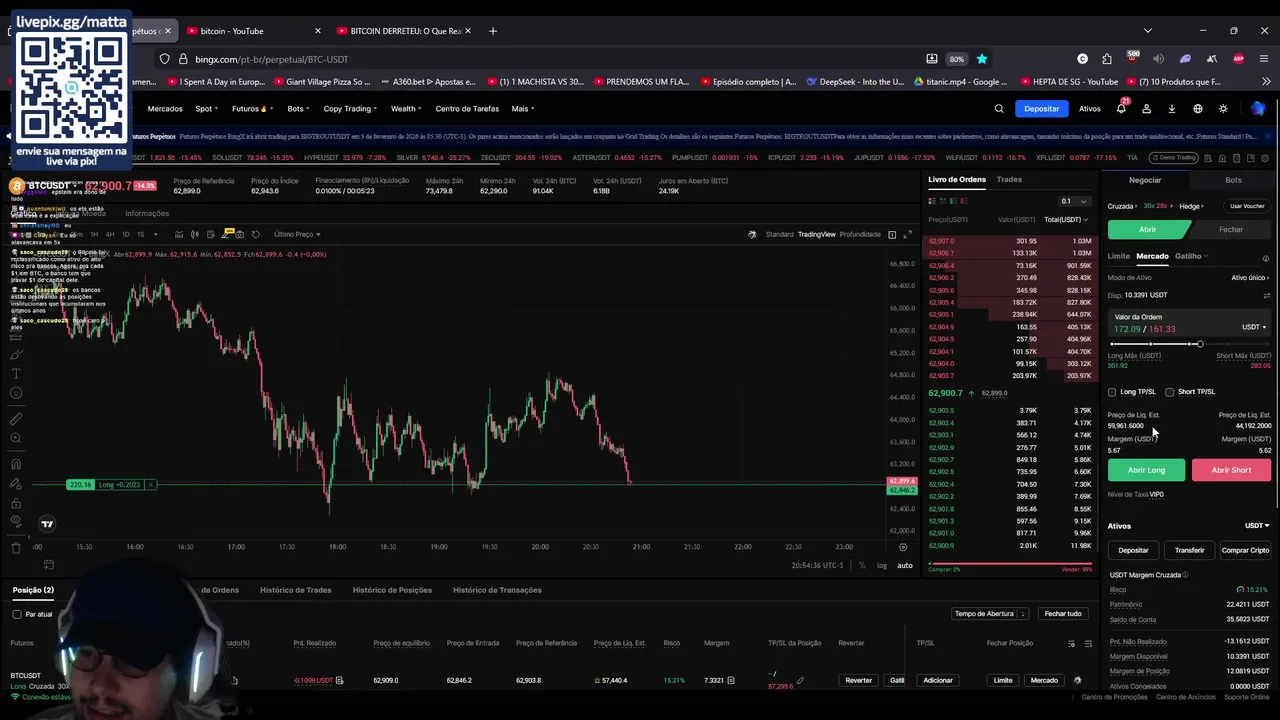1280x720 pixels.
Task: Bookmark this page with the browser star icon
Action: (982, 59)
